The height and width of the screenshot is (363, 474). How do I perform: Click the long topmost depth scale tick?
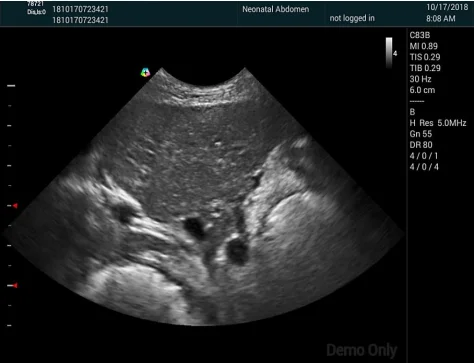coord(11,86)
